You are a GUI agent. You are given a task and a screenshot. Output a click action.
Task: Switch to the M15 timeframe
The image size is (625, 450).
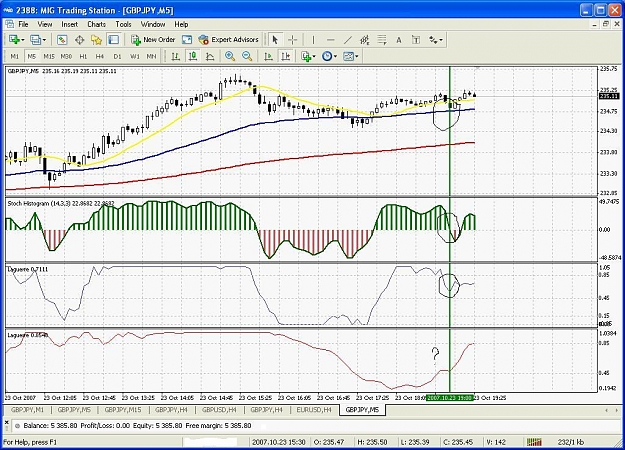click(x=49, y=56)
